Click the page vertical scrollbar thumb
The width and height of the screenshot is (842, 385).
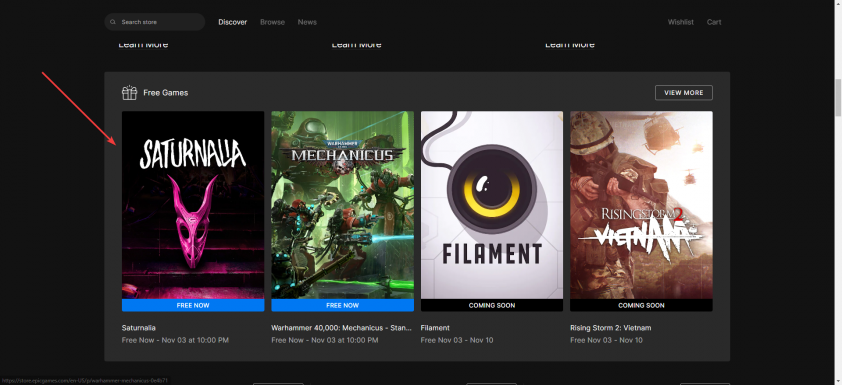[838, 97]
